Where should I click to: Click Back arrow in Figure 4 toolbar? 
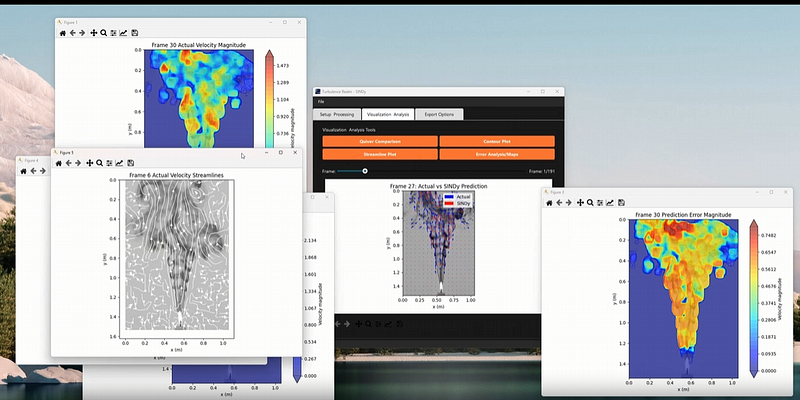point(33,171)
